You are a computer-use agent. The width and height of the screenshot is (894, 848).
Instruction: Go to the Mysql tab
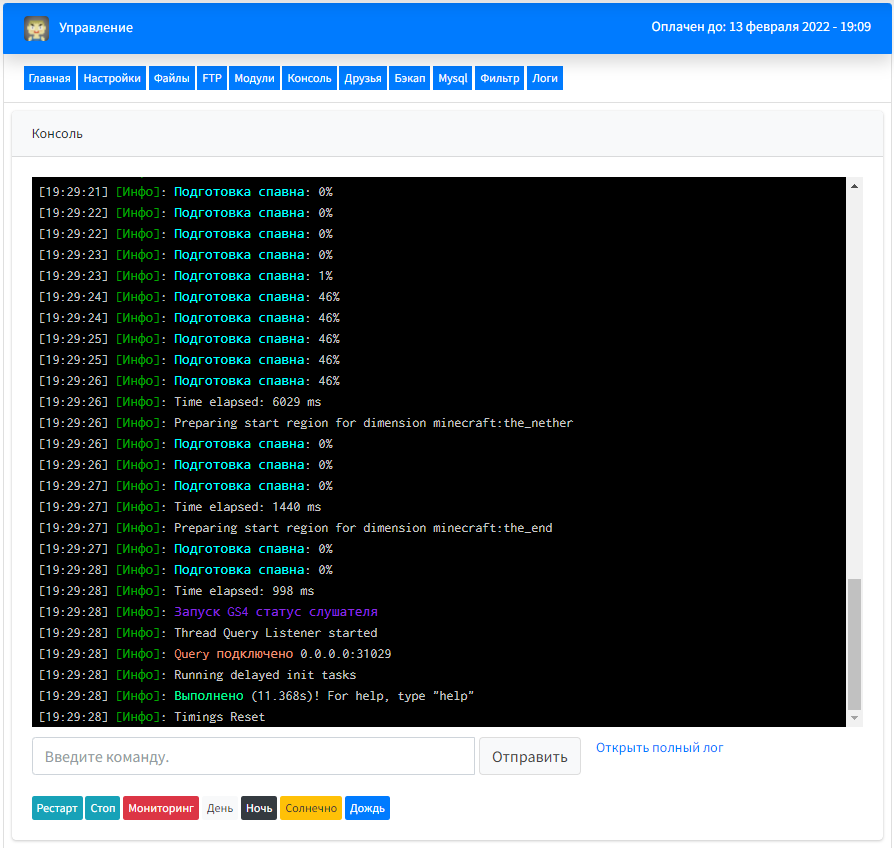[x=453, y=78]
